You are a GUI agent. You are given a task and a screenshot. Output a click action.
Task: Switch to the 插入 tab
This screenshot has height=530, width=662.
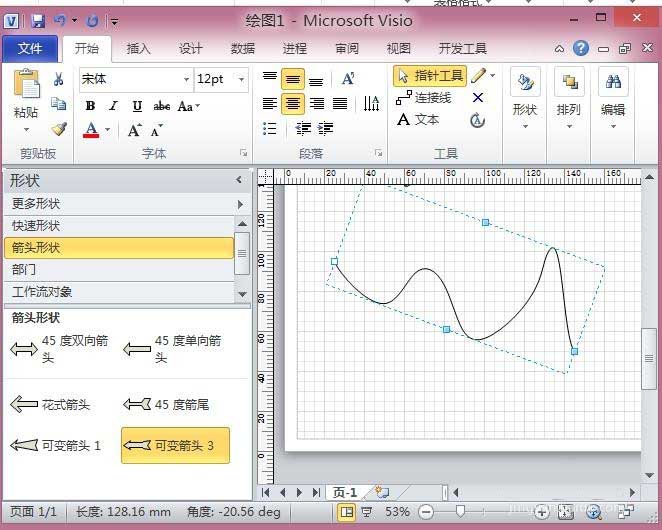[138, 49]
